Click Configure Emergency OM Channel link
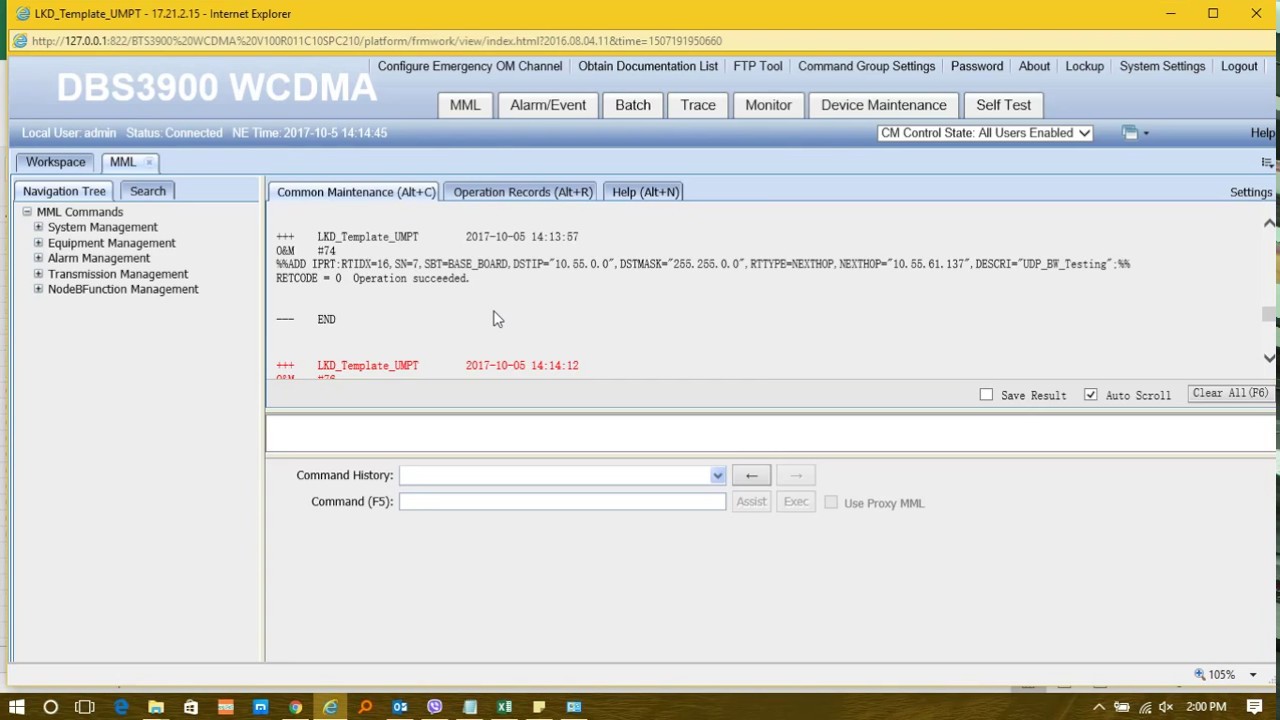 tap(470, 66)
